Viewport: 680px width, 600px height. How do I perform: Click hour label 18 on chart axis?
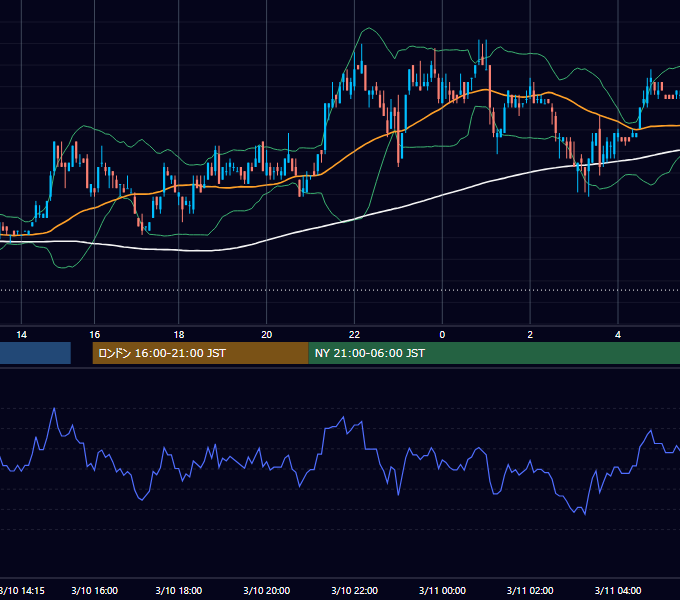pyautogui.click(x=179, y=335)
